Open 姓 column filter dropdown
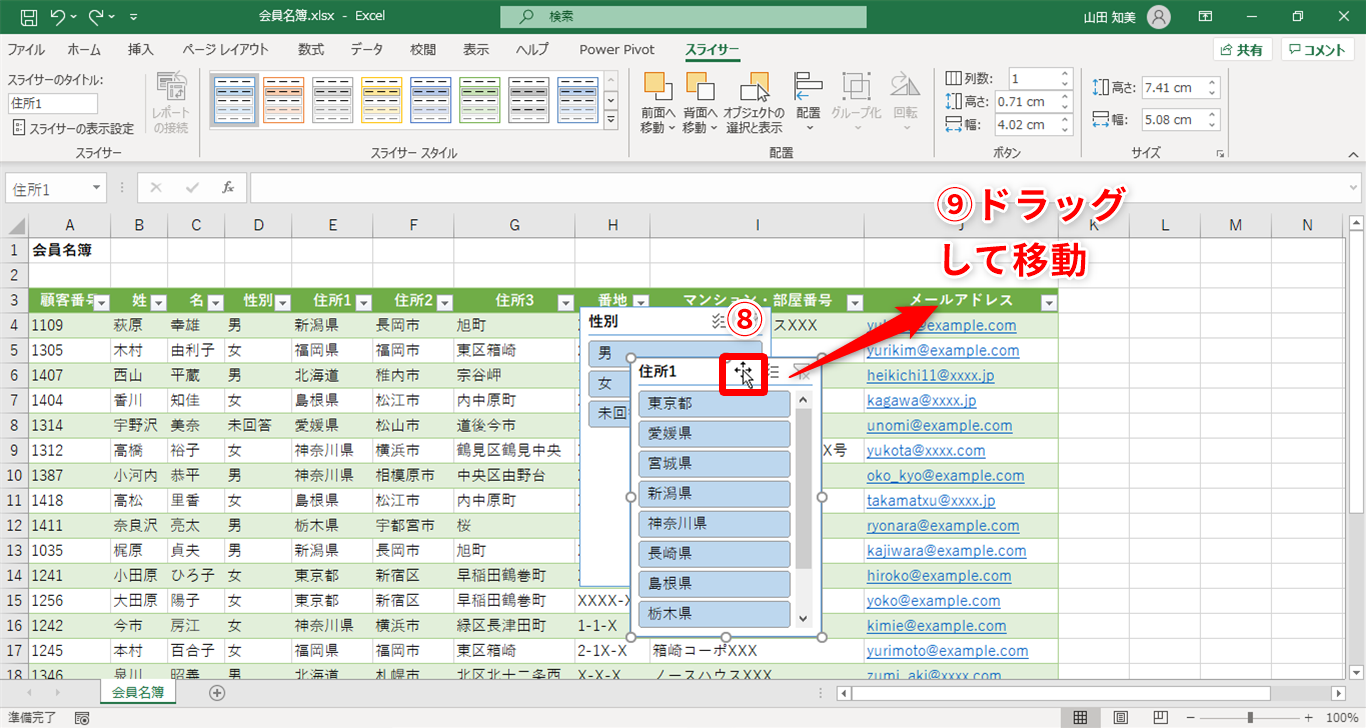The image size is (1366, 728). 158,302
